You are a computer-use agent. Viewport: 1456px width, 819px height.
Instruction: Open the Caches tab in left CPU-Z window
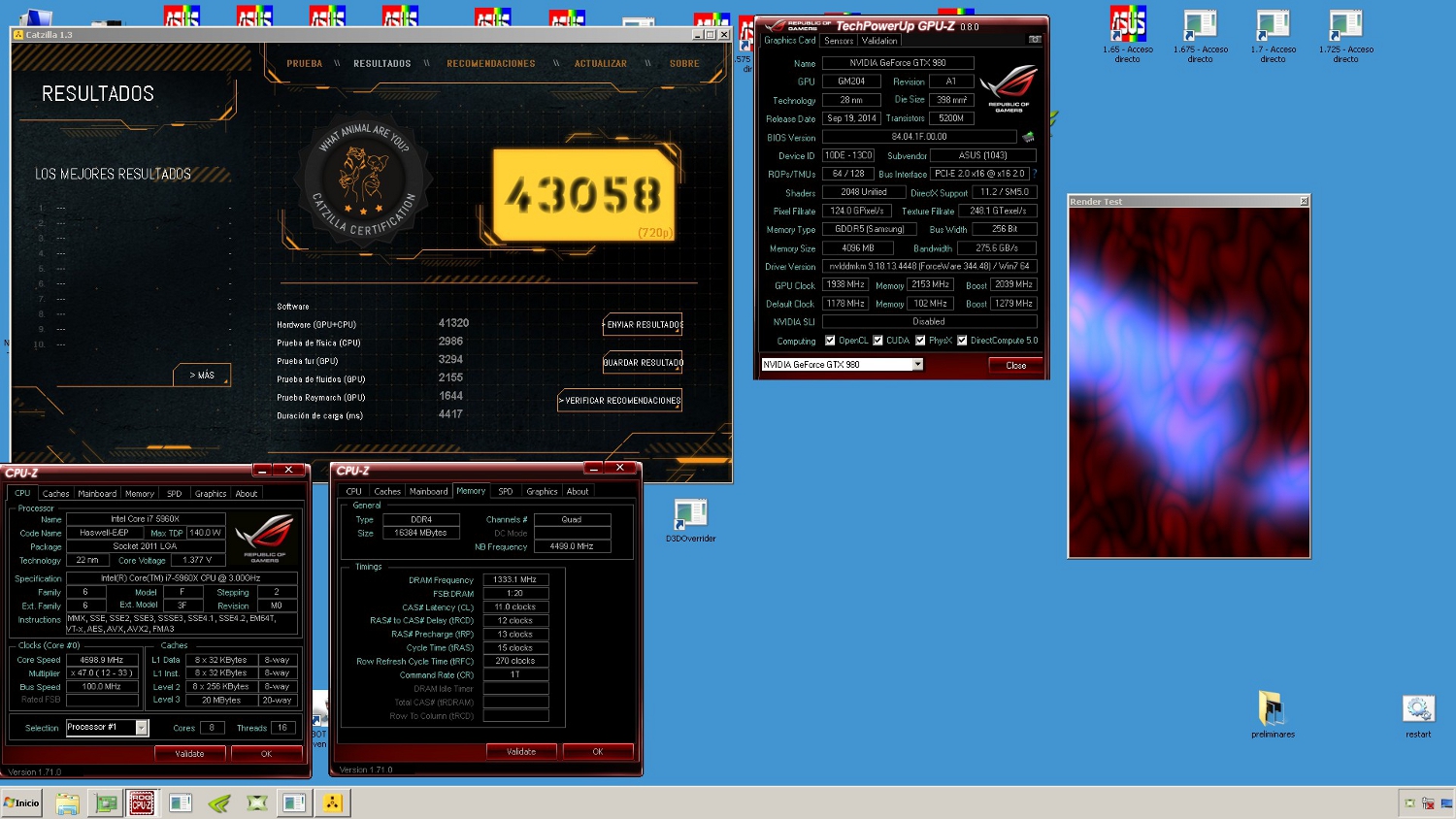click(55, 494)
